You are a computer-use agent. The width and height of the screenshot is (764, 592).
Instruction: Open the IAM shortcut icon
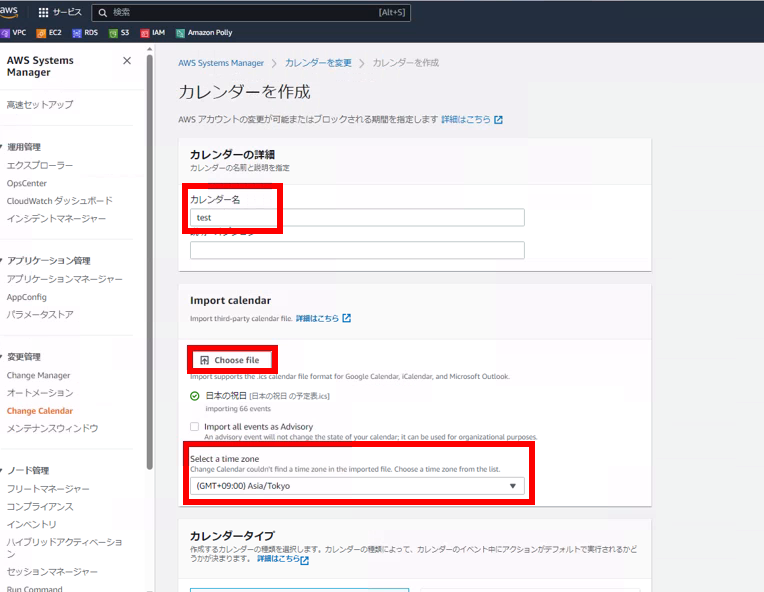click(x=145, y=33)
